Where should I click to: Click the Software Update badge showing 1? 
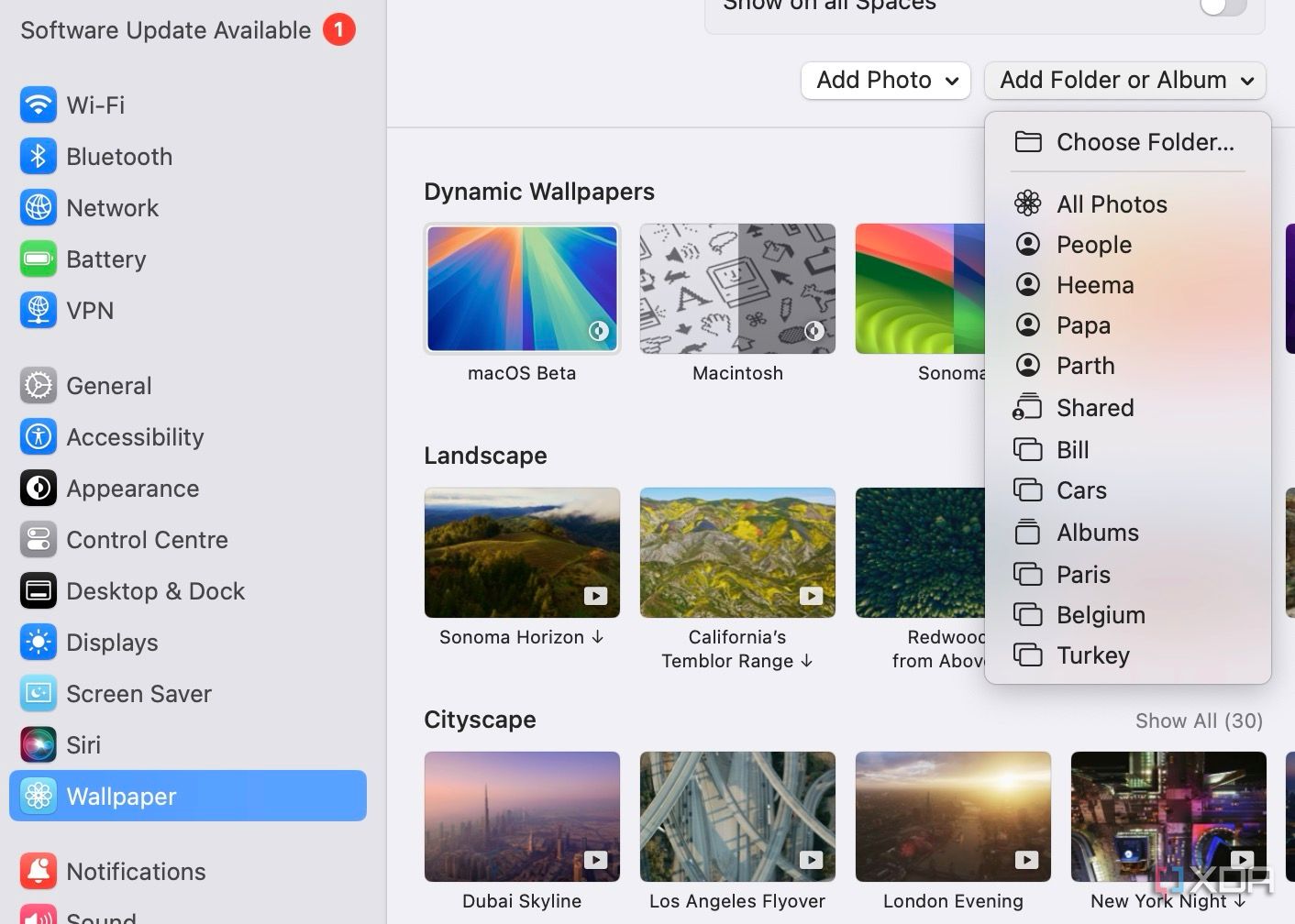point(338,29)
